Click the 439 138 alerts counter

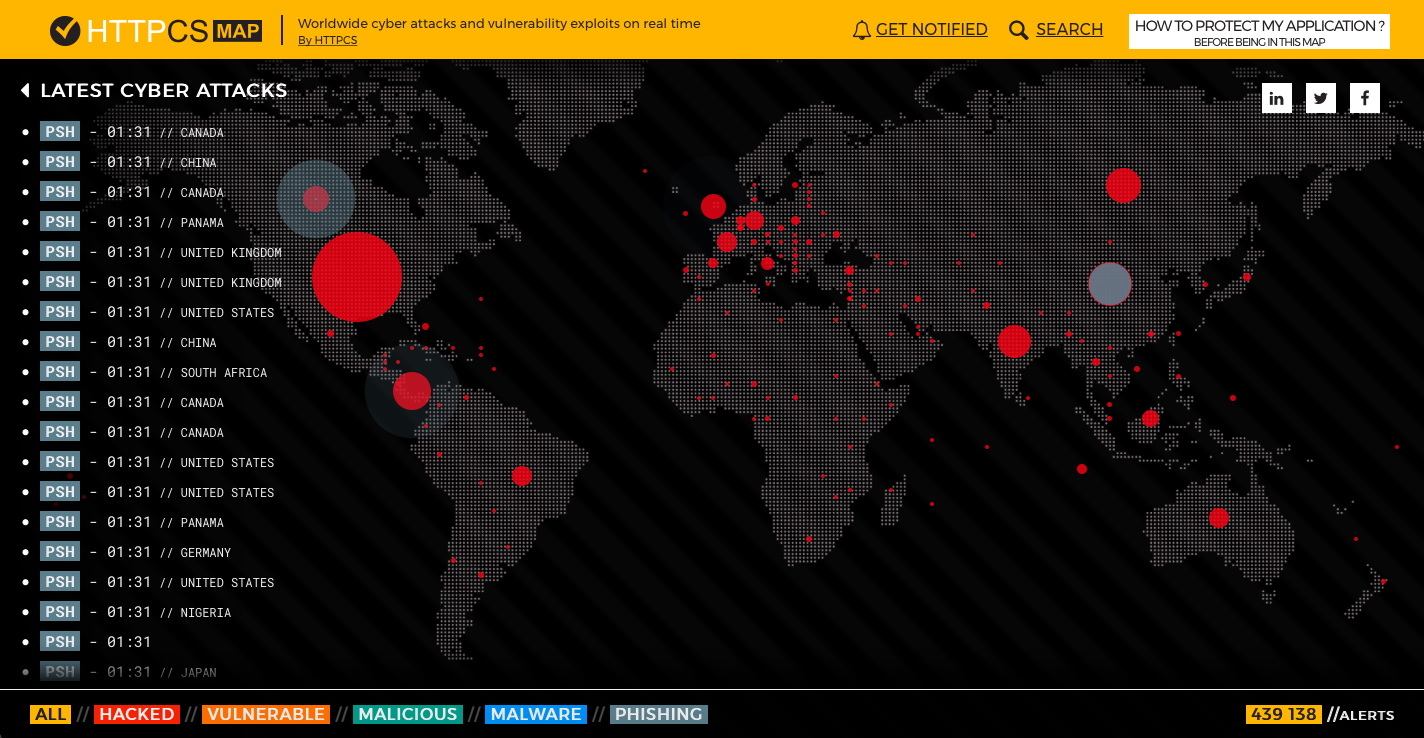click(1283, 714)
